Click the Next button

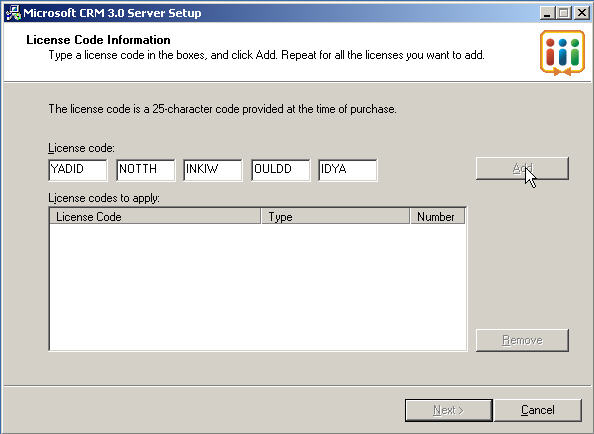449,410
